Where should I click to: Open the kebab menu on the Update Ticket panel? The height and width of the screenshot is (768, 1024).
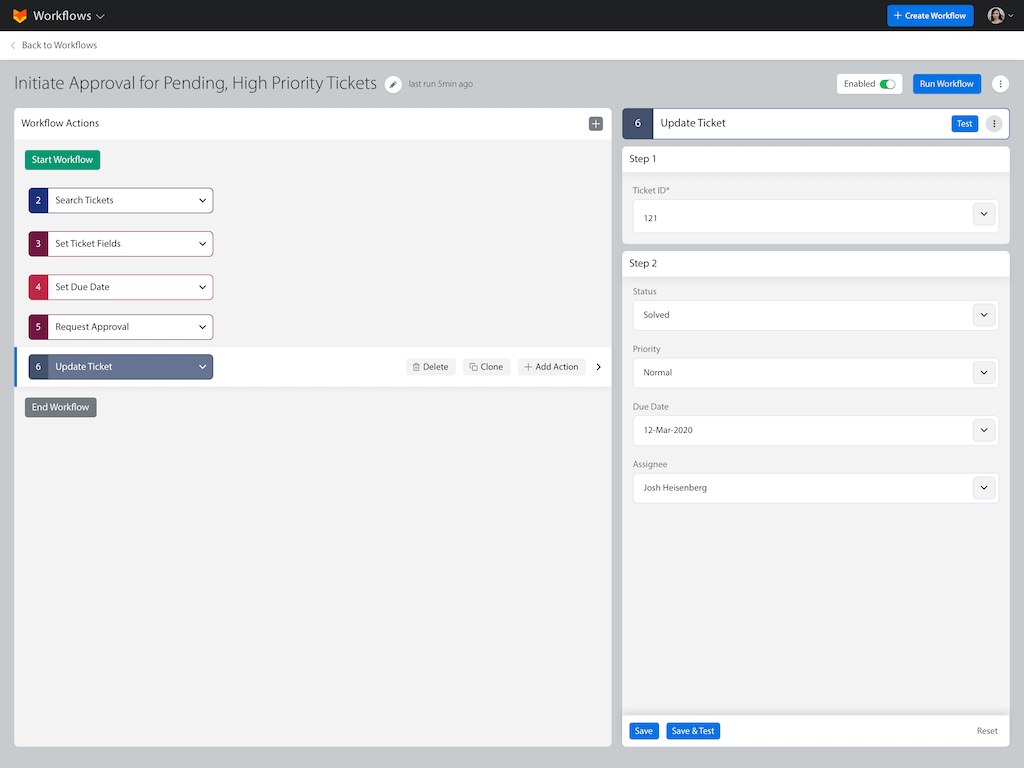click(994, 123)
